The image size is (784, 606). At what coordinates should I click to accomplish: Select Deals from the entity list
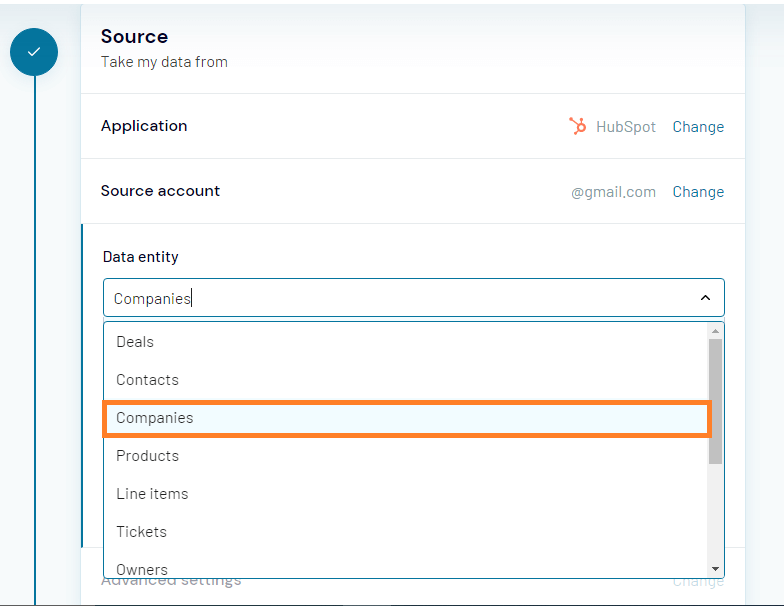(135, 342)
